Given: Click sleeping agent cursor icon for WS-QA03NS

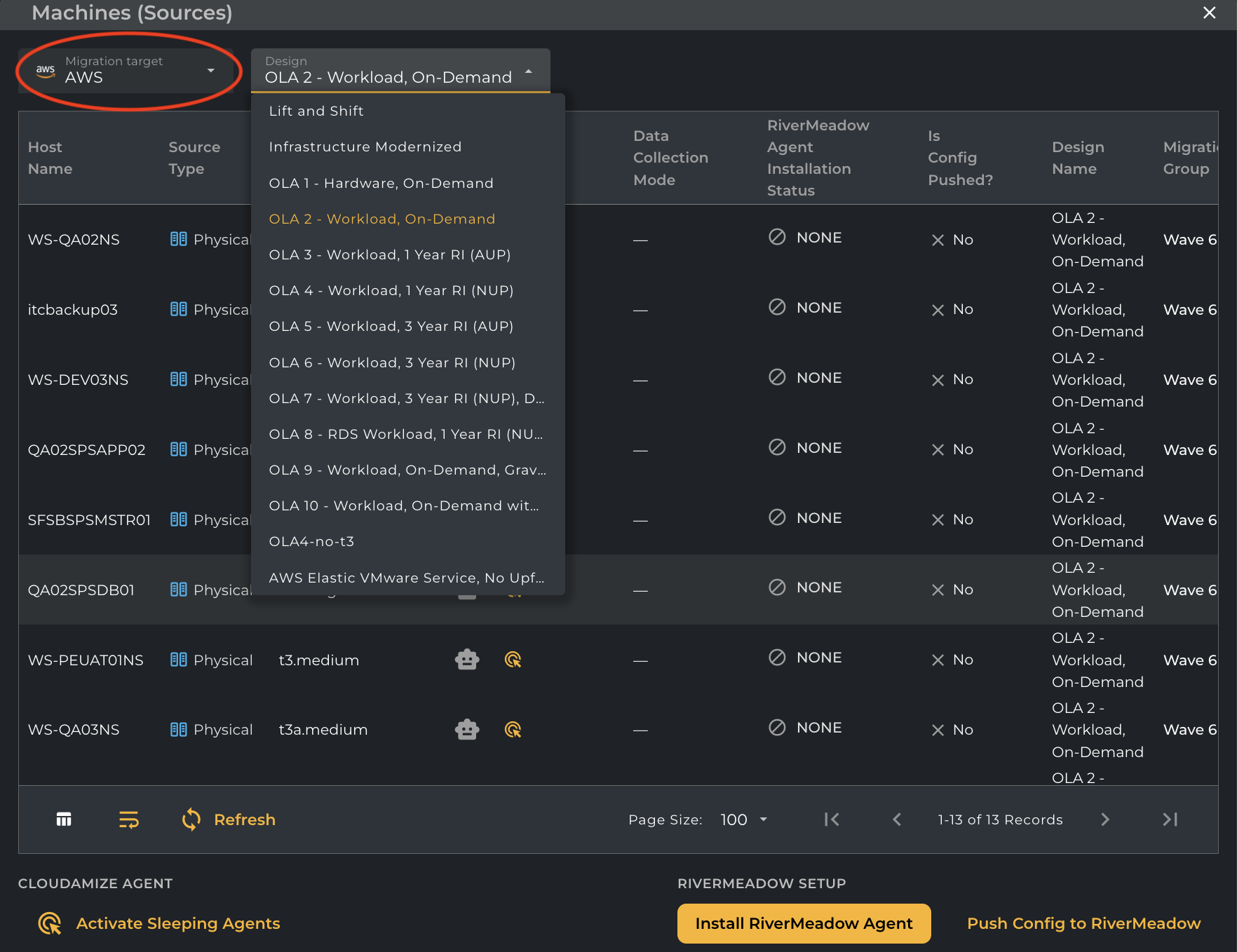Looking at the screenshot, I should [x=513, y=730].
